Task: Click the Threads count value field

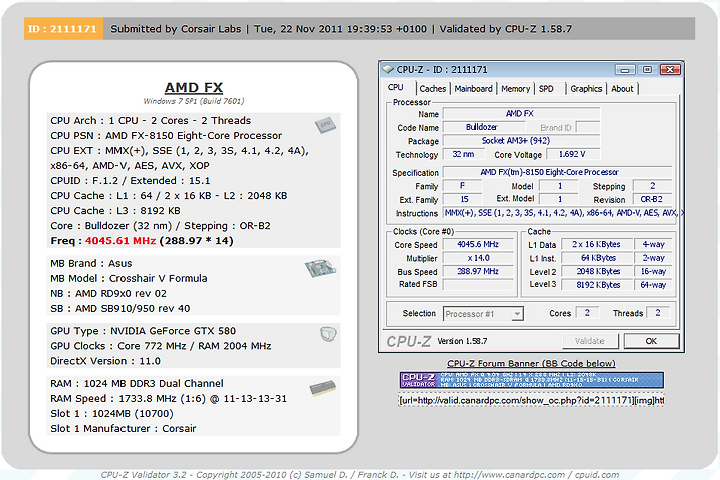Action: point(658,313)
